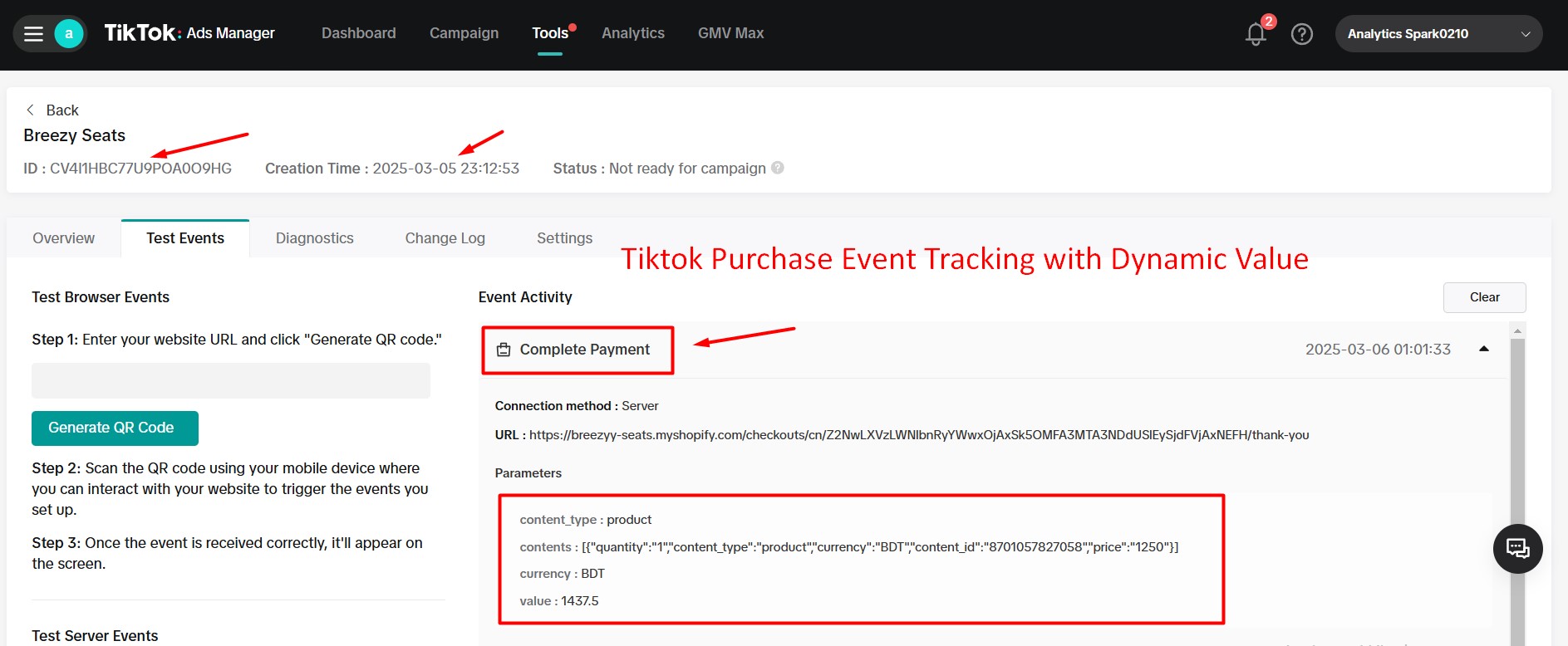Screen dimensions: 1568x646
Task: Open the help question mark icon
Action: (x=1302, y=34)
